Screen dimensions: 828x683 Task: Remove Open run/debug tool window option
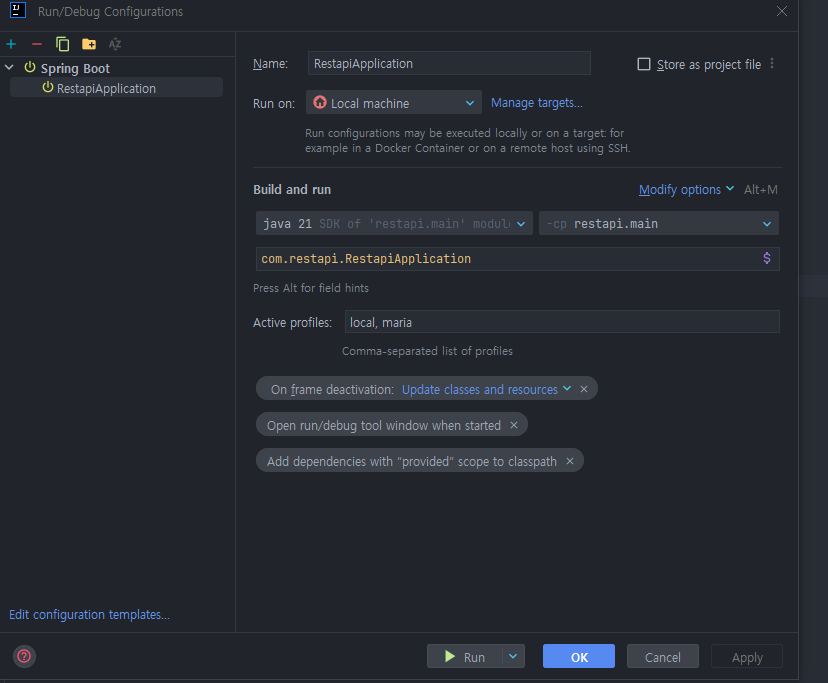coord(514,425)
